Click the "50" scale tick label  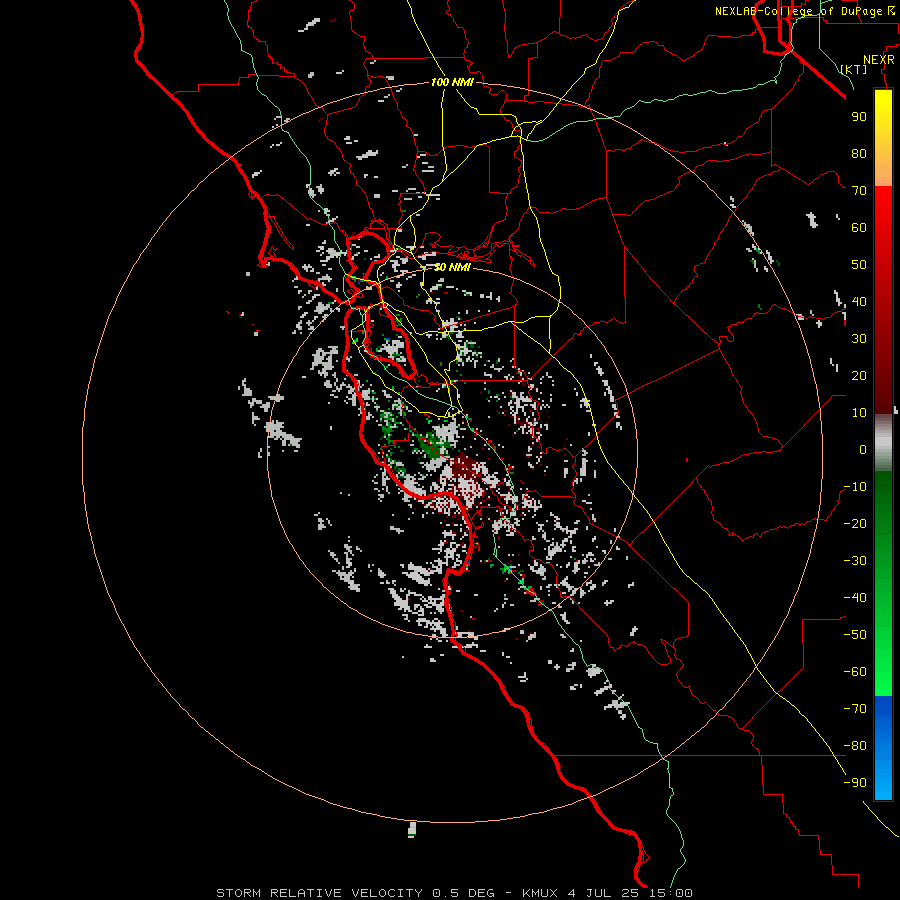point(859,265)
